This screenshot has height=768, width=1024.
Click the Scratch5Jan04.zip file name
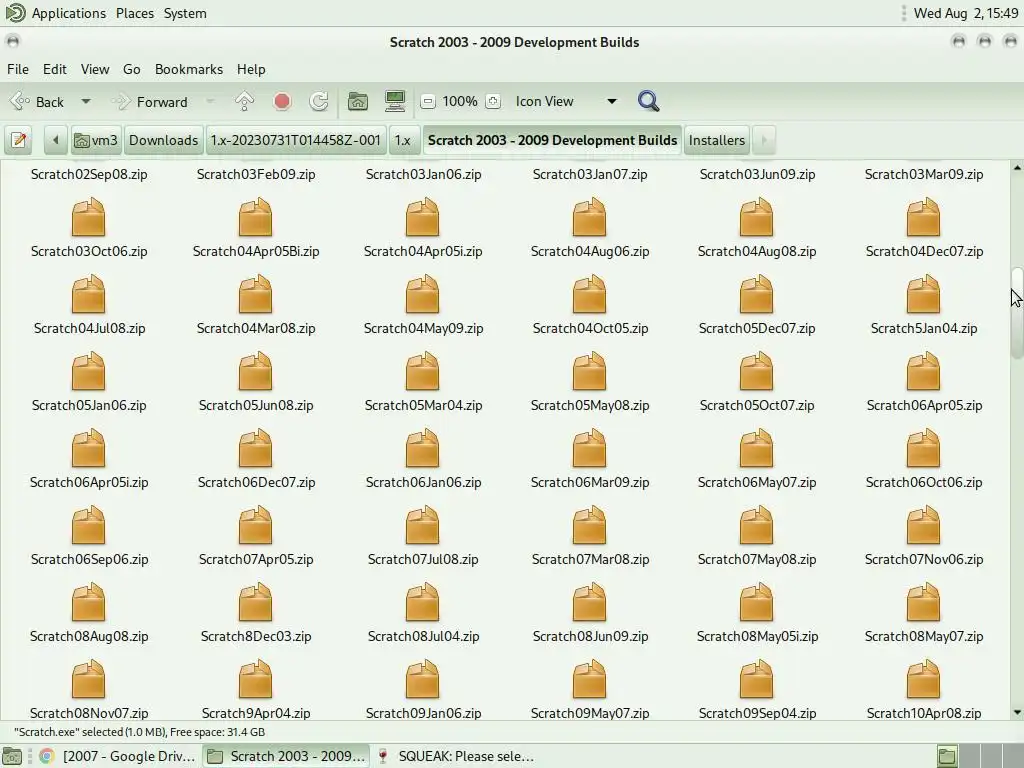point(924,328)
